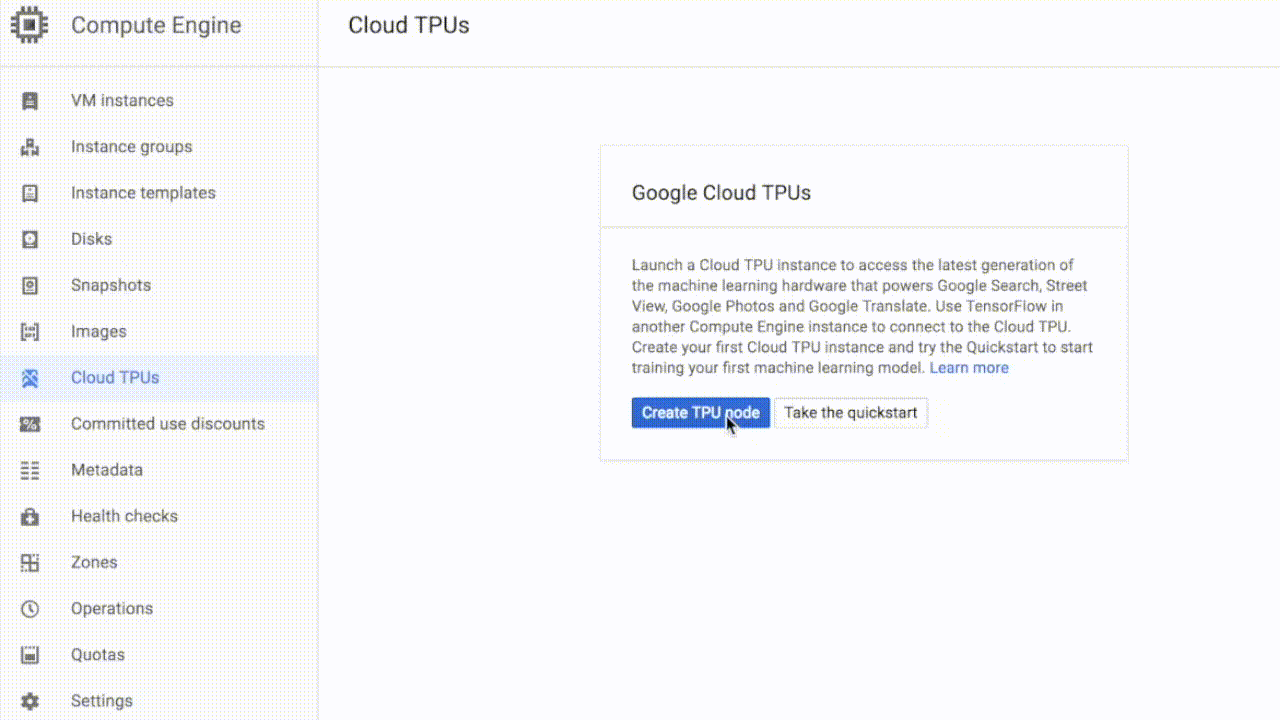Viewport: 1280px width, 720px height.
Task: Go to the VM instances page
Action: [x=122, y=101]
